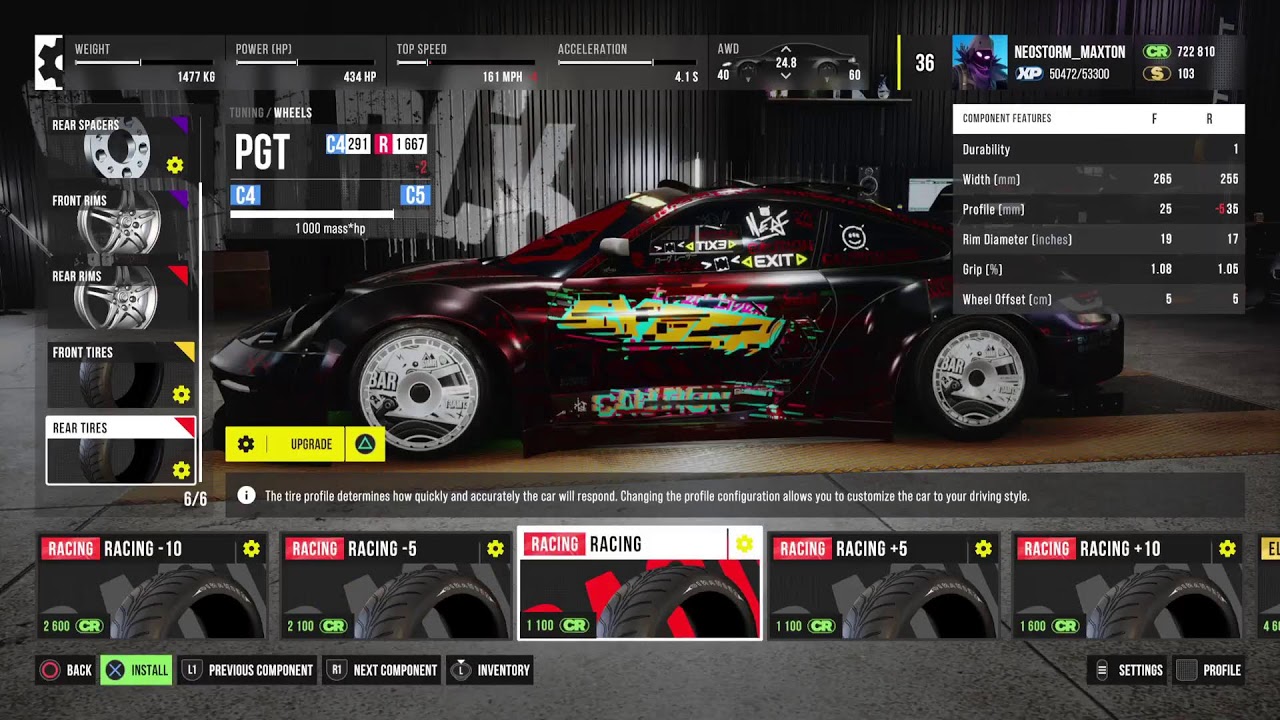
Task: Click the info icon before tire tip
Action: click(x=245, y=496)
